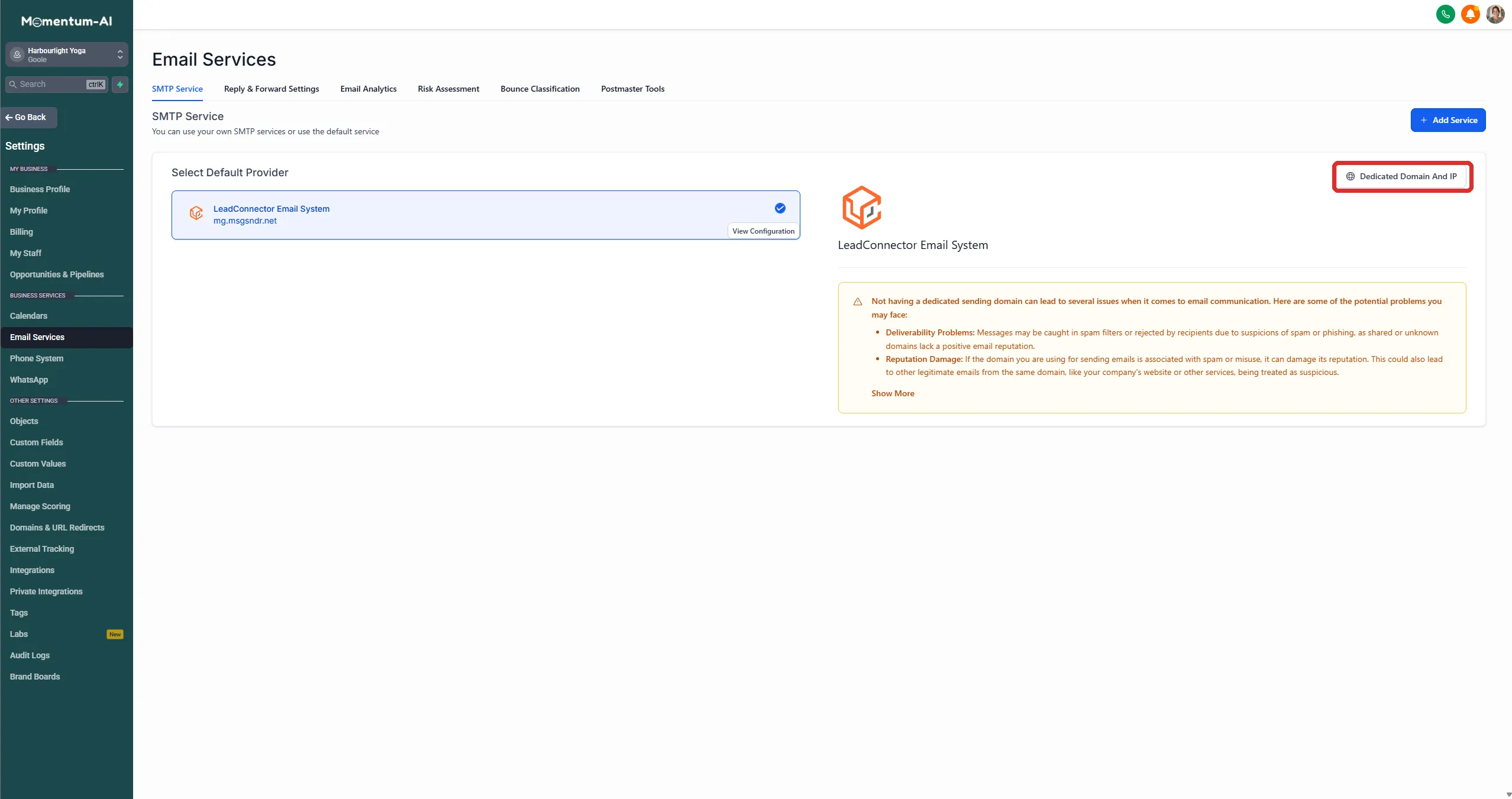Open Tags settings

pos(19,613)
